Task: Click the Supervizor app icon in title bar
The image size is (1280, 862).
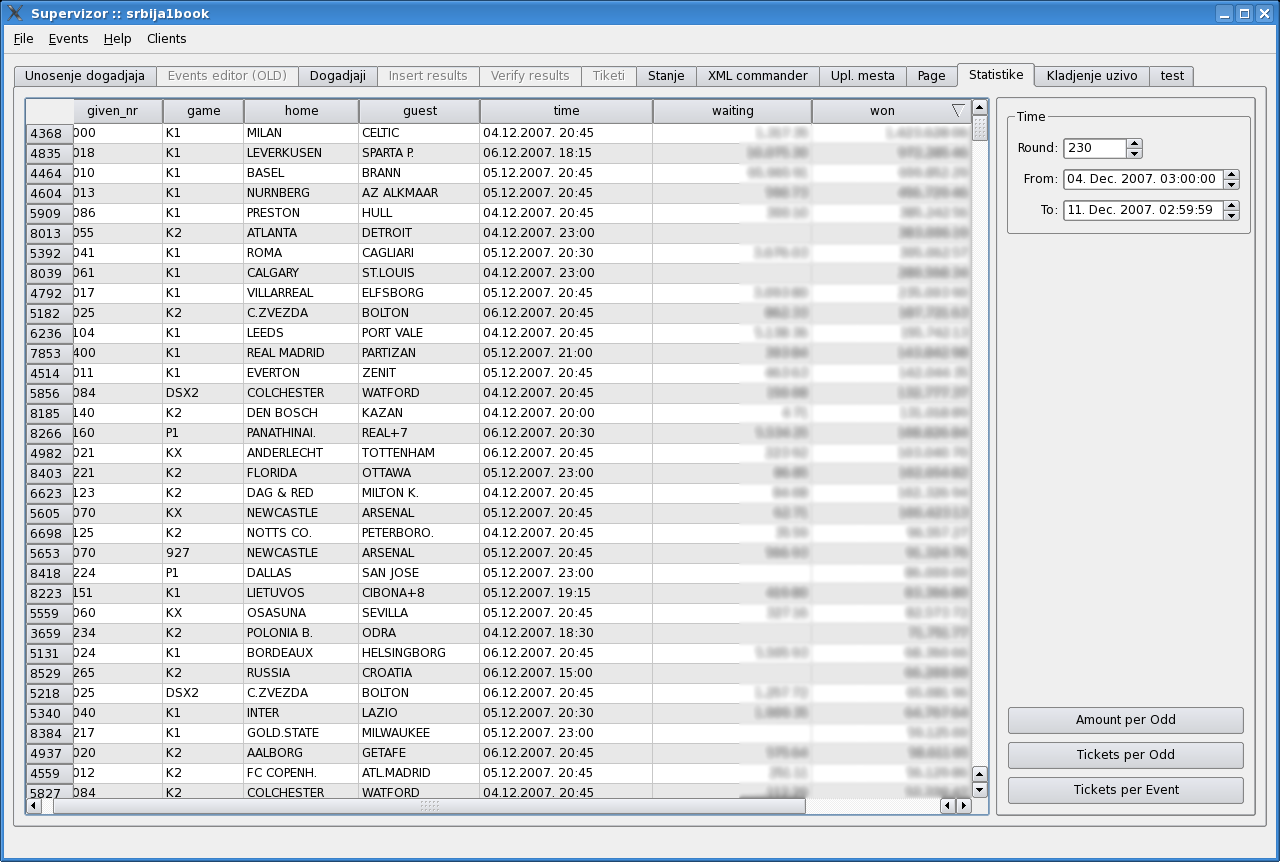Action: click(x=15, y=13)
